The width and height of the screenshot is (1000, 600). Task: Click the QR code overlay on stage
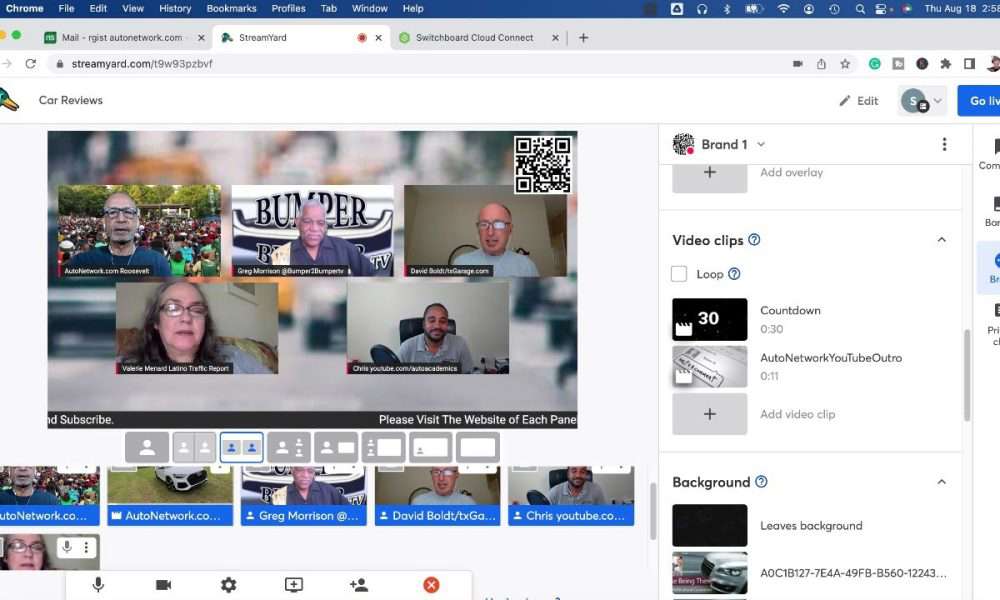point(543,165)
